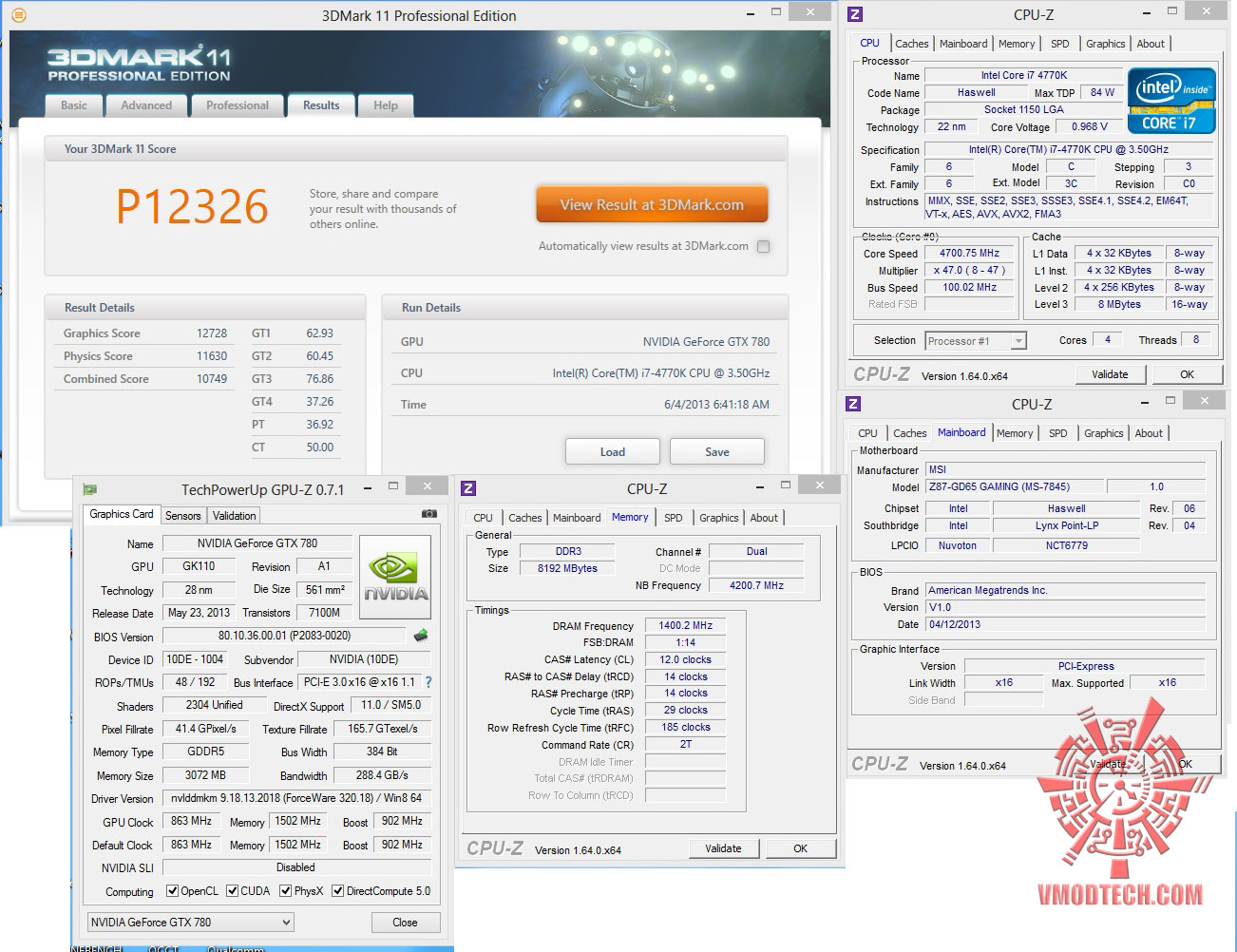Switch to the CPU tab in the CPU-Z Motherboard window
Image resolution: width=1237 pixels, height=952 pixels.
(x=868, y=433)
